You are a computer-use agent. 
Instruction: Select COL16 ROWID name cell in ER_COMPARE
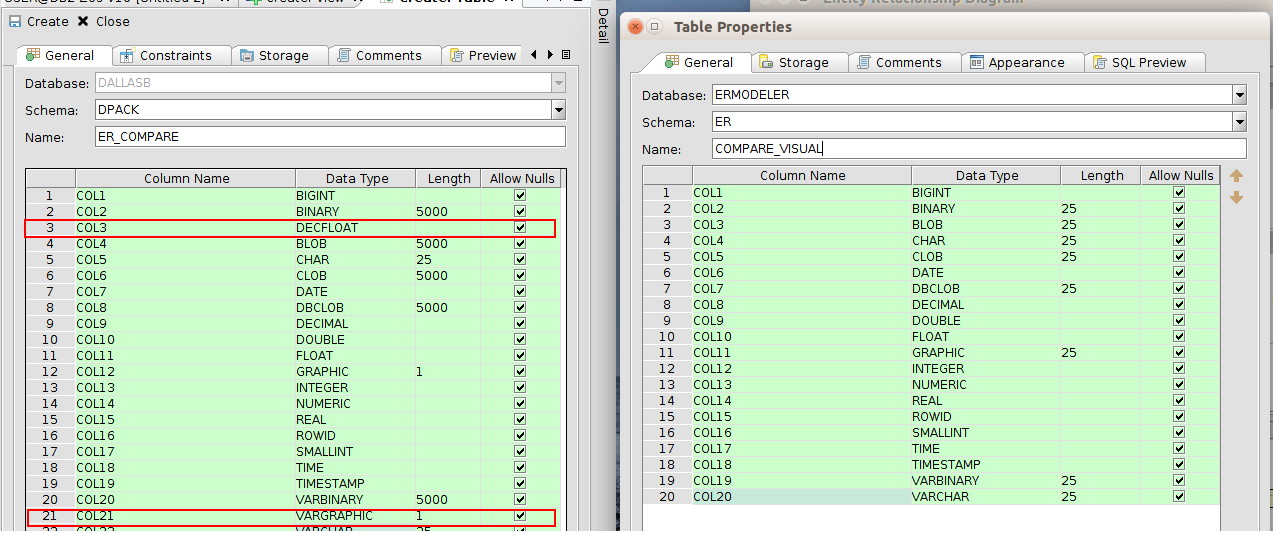[x=185, y=435]
